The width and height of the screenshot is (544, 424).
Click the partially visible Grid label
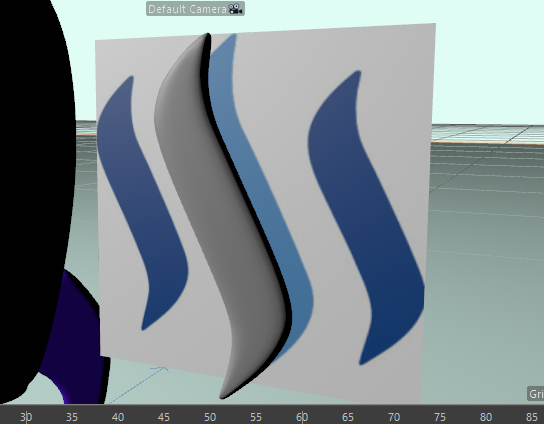tap(536, 394)
